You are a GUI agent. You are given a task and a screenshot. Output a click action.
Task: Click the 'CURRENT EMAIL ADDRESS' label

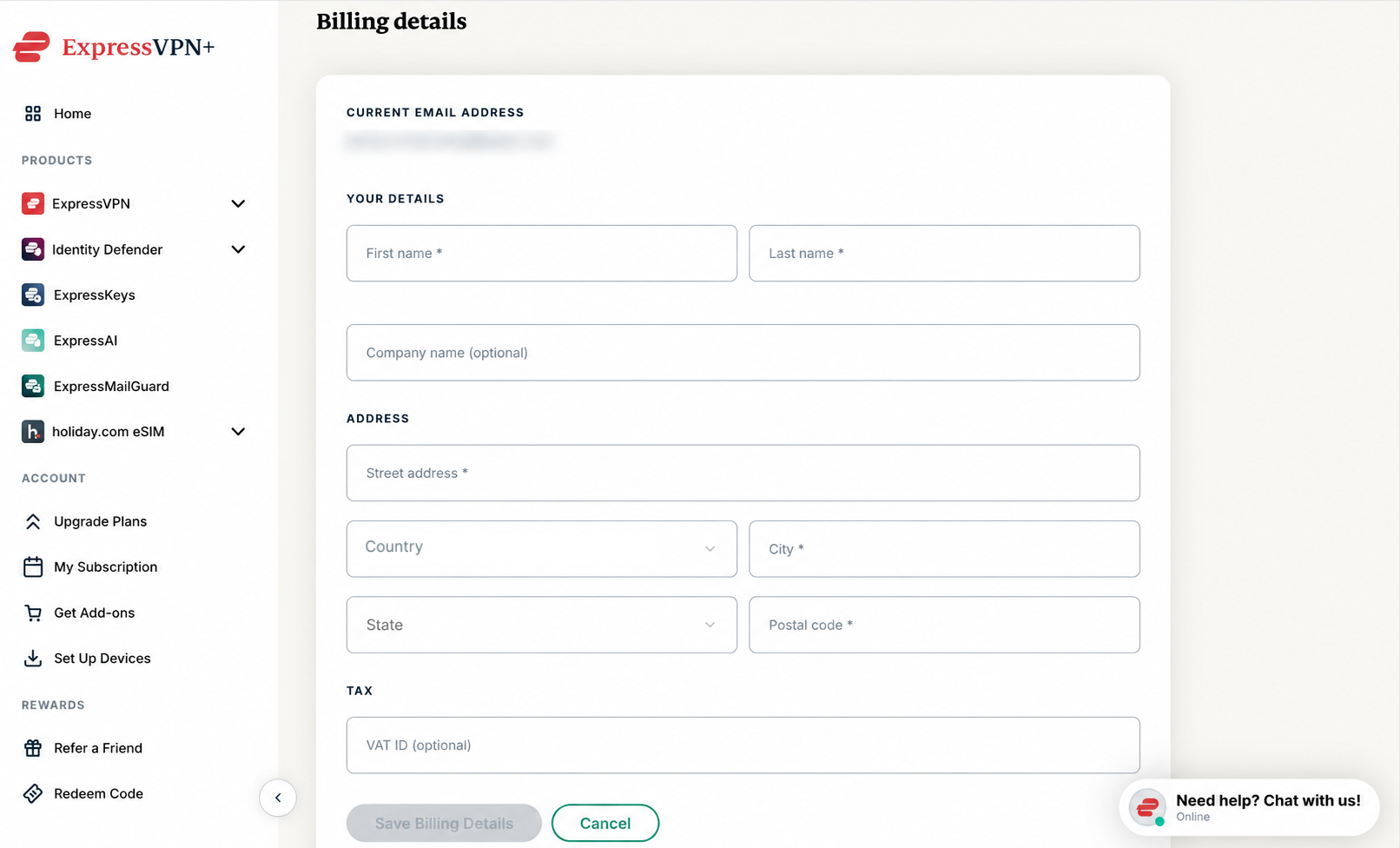pos(435,112)
